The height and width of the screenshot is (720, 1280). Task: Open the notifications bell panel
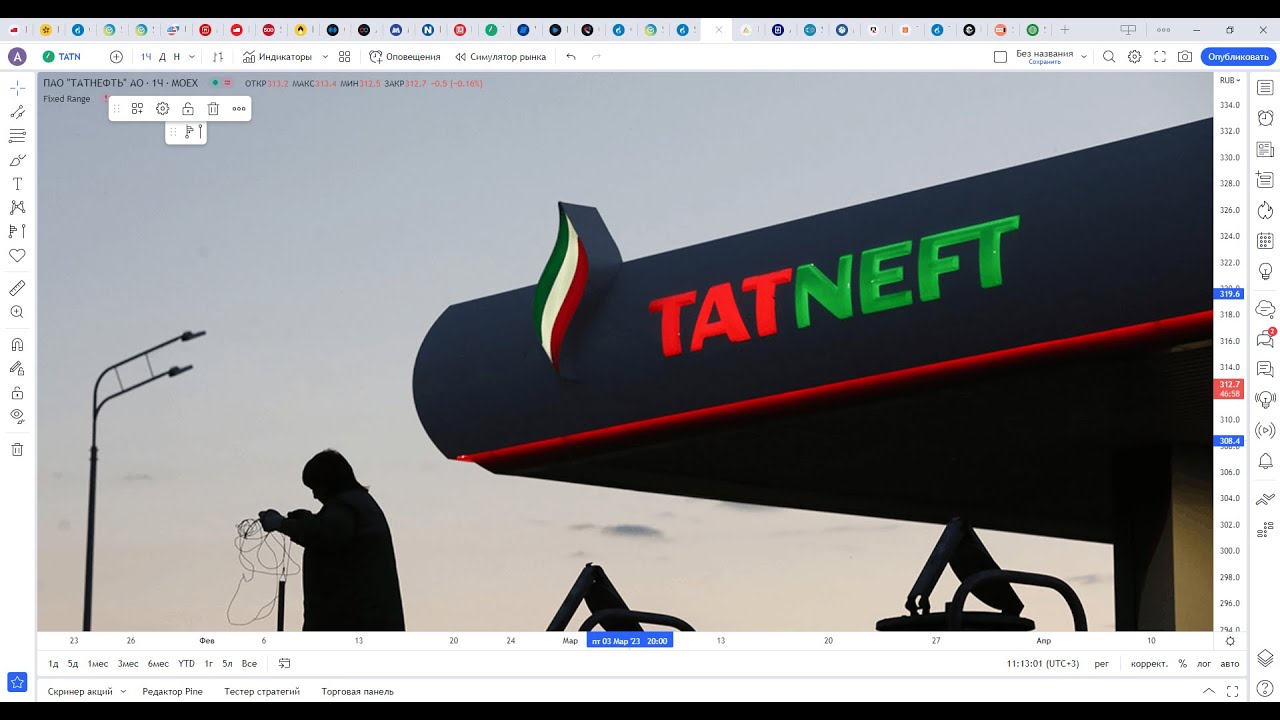[1265, 460]
